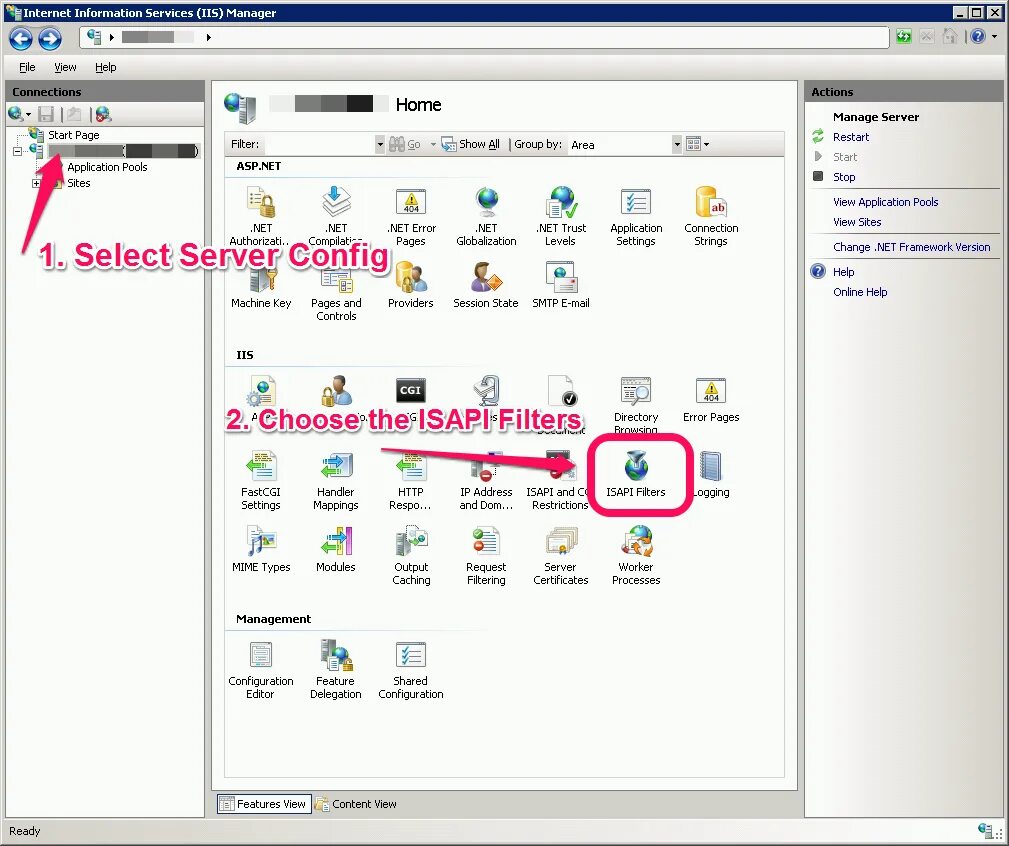
Task: Open Modules feature icon
Action: [335, 549]
